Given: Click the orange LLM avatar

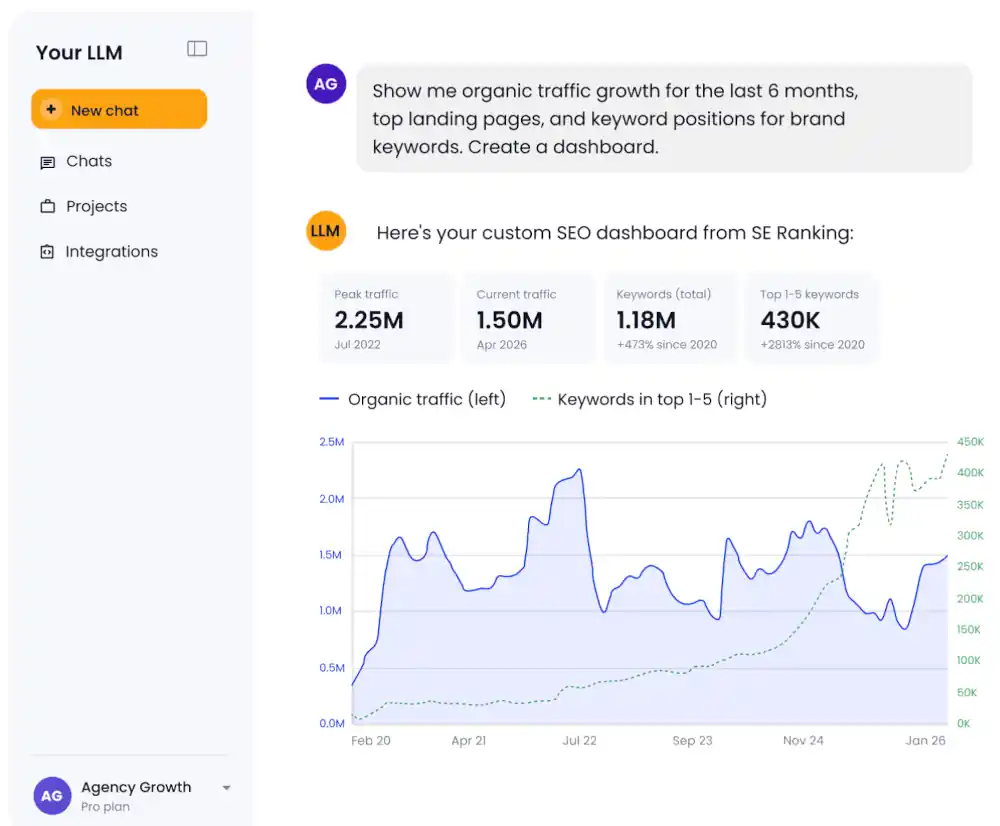Looking at the screenshot, I should click(x=326, y=230).
